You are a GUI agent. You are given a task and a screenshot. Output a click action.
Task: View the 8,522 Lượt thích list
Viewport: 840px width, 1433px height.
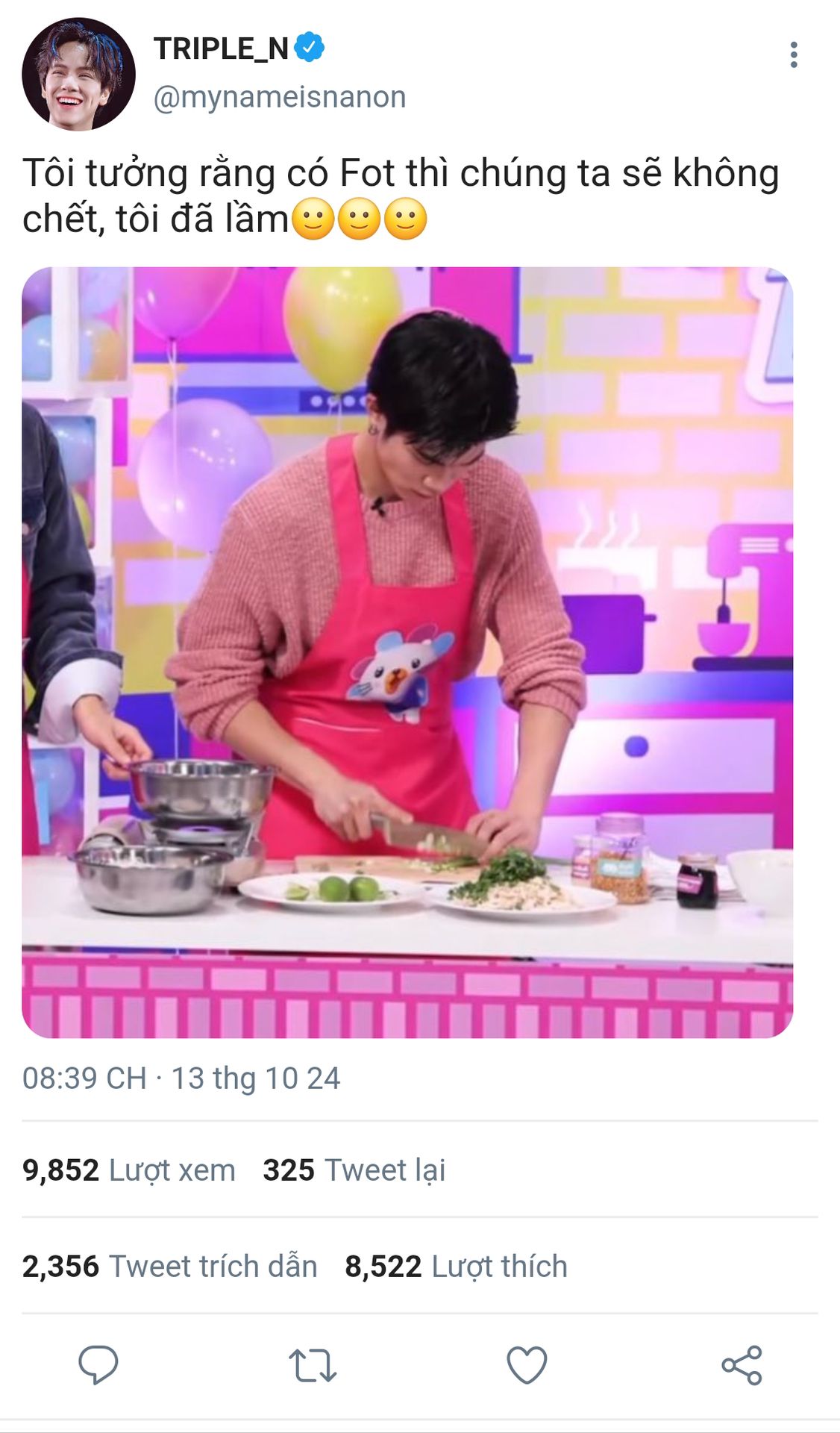pyautogui.click(x=456, y=1267)
